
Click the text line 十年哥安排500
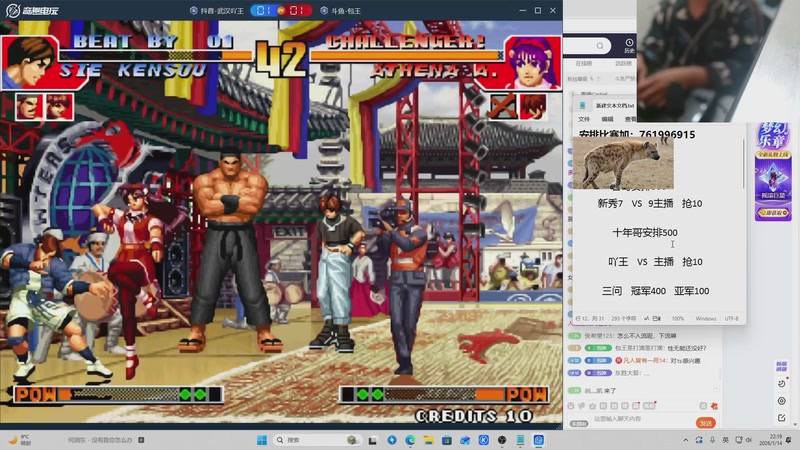pyautogui.click(x=645, y=233)
